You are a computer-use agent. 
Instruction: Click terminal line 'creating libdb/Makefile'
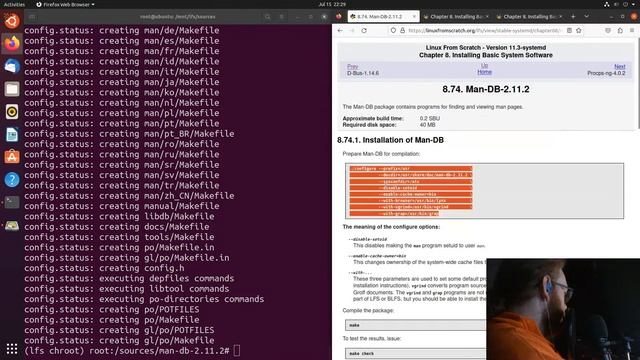(x=119, y=216)
